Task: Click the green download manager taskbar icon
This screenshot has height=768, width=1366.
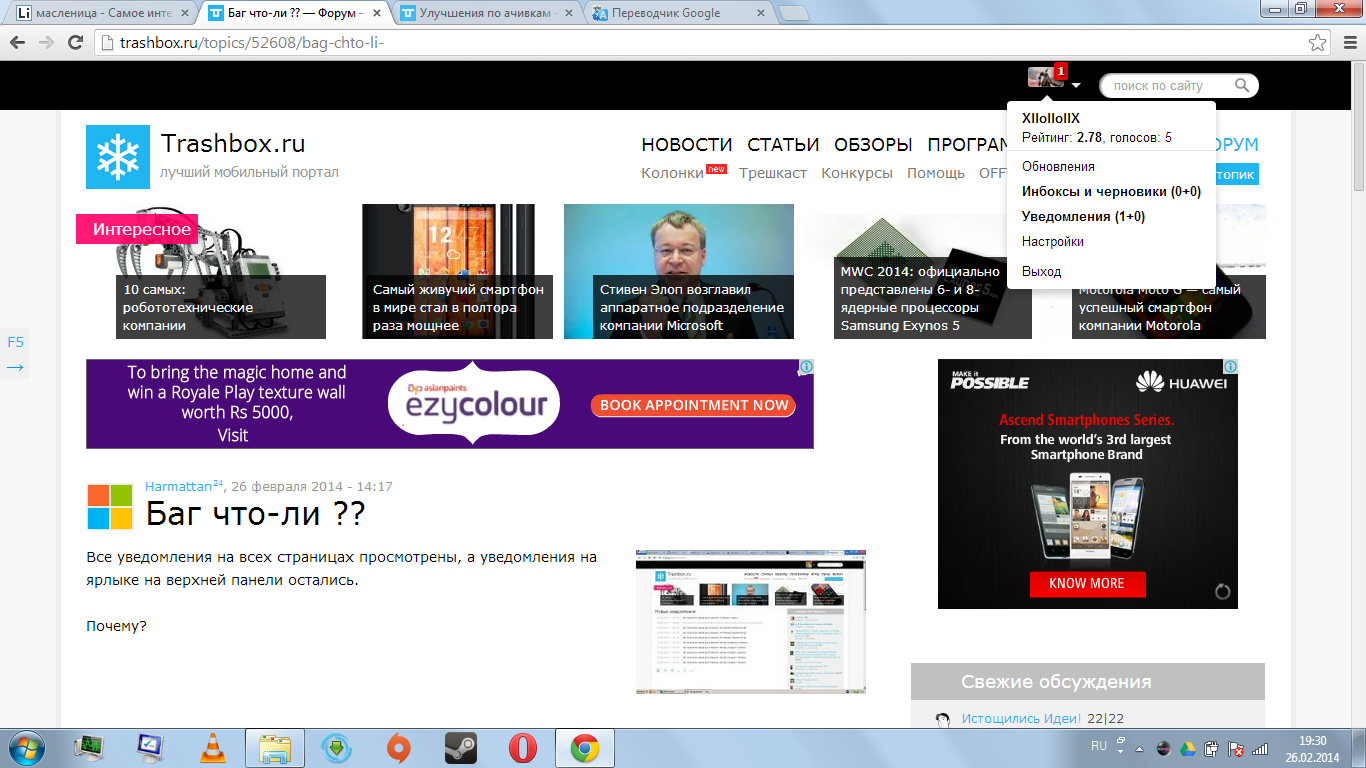Action: pos(336,748)
